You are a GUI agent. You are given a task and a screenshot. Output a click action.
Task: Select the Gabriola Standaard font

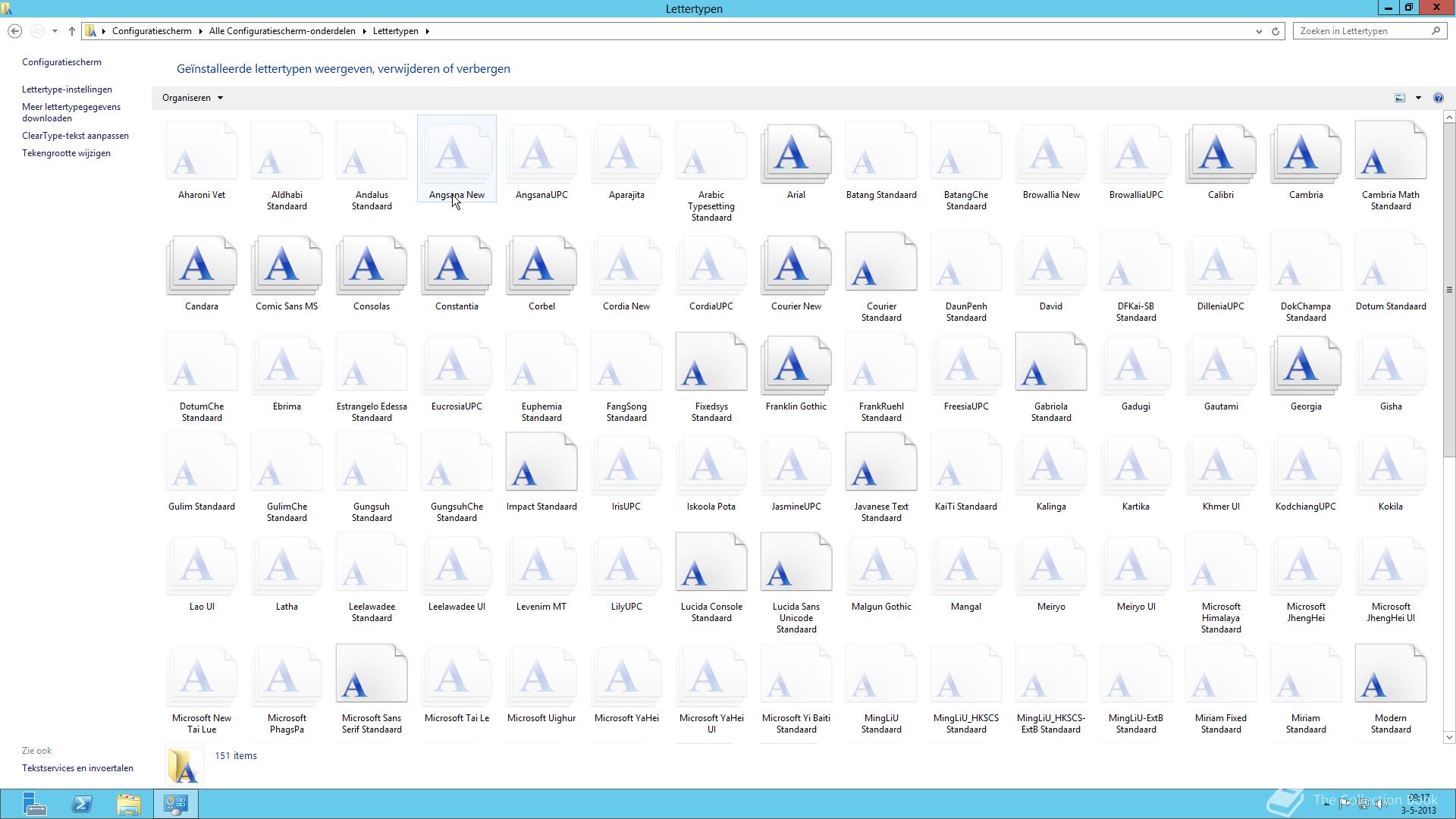coord(1051,377)
